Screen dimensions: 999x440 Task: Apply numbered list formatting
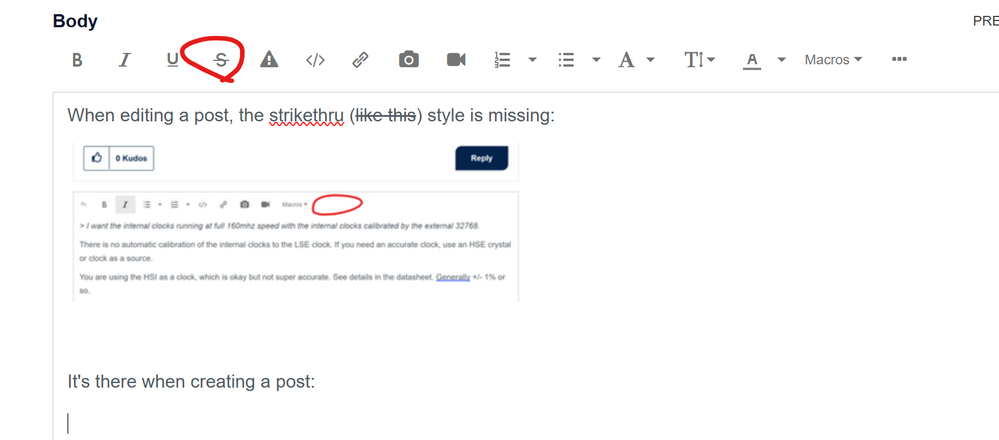click(x=503, y=60)
